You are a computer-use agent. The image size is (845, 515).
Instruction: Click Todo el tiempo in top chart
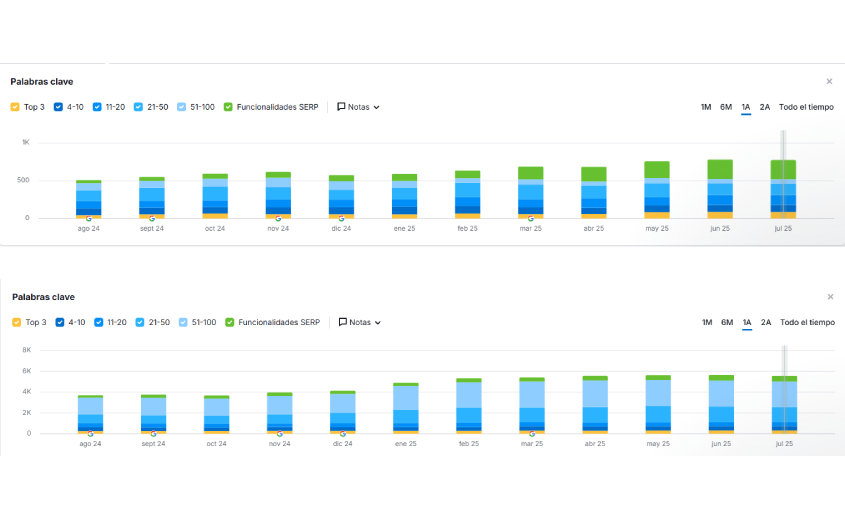point(806,107)
